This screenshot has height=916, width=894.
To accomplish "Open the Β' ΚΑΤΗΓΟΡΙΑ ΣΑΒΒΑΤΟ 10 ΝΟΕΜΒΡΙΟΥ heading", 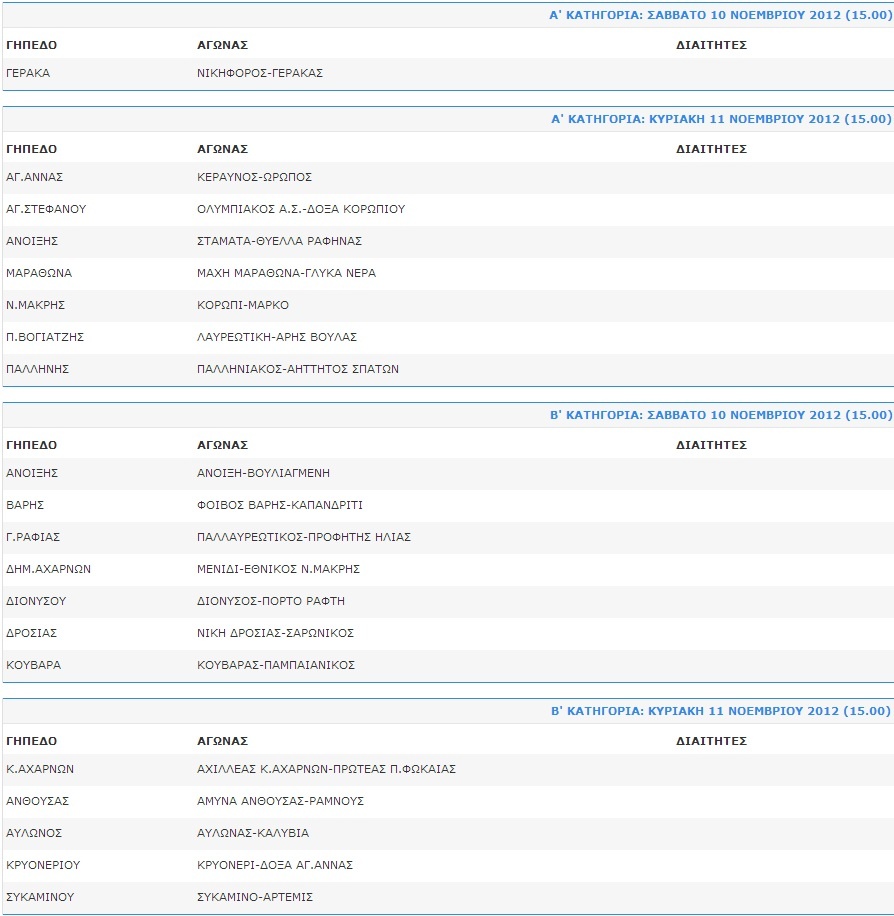I will pos(721,415).
